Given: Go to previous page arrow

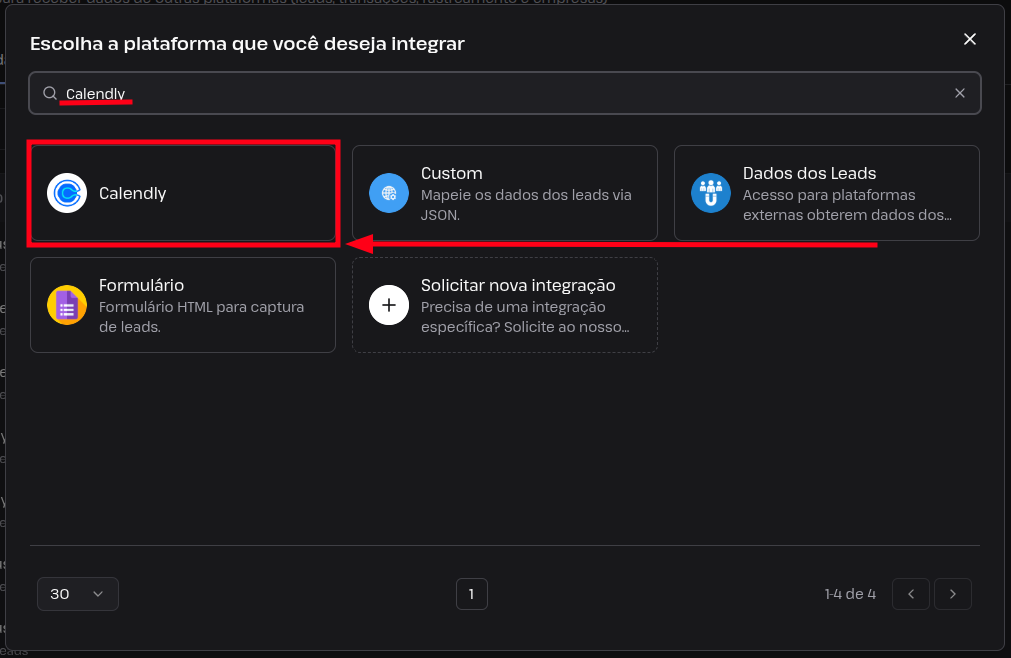Looking at the screenshot, I should (x=911, y=594).
